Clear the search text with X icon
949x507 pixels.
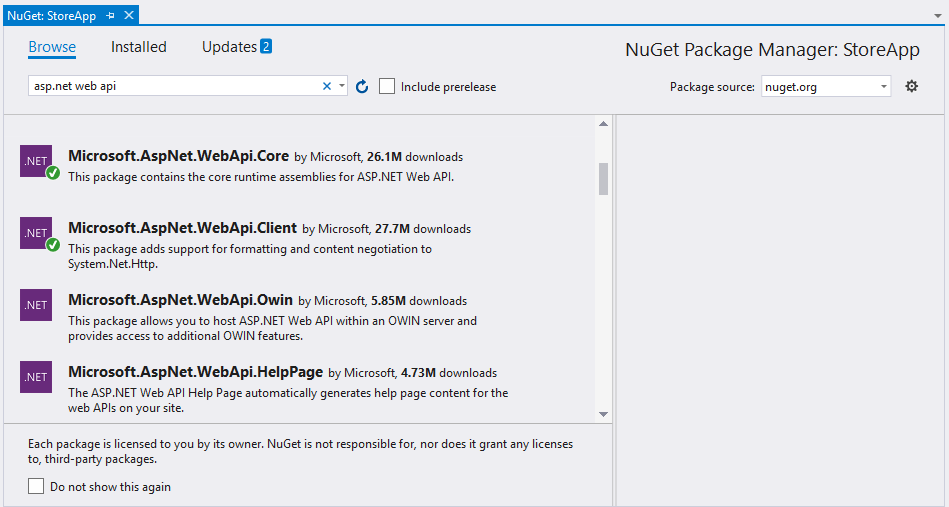coord(326,87)
